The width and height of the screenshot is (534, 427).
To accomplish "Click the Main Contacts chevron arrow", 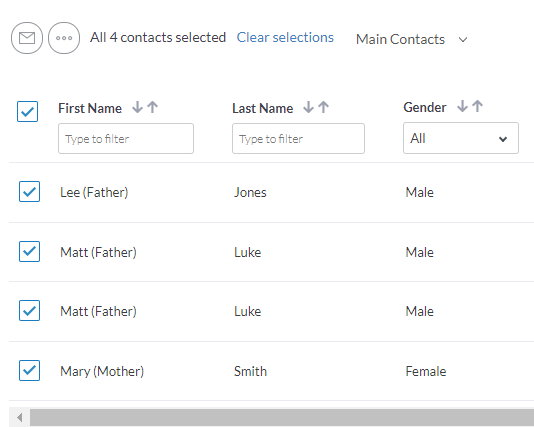I will click(x=463, y=40).
